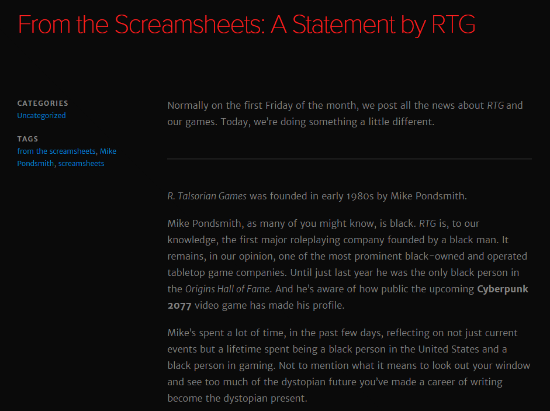Select the 'screamsheets' tag link
550x411 pixels.
pyautogui.click(x=81, y=163)
